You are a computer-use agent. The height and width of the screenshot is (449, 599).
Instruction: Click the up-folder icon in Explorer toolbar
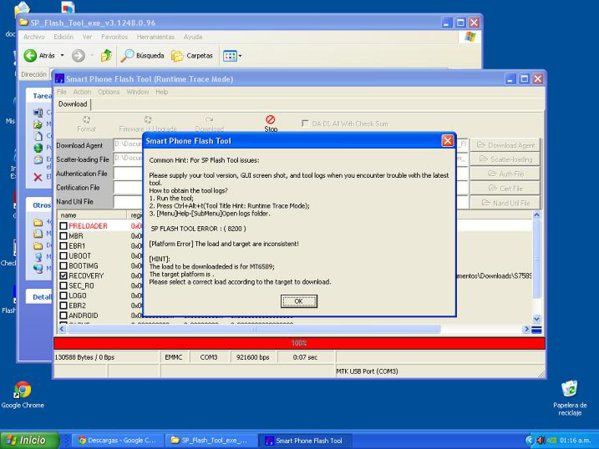[106, 56]
